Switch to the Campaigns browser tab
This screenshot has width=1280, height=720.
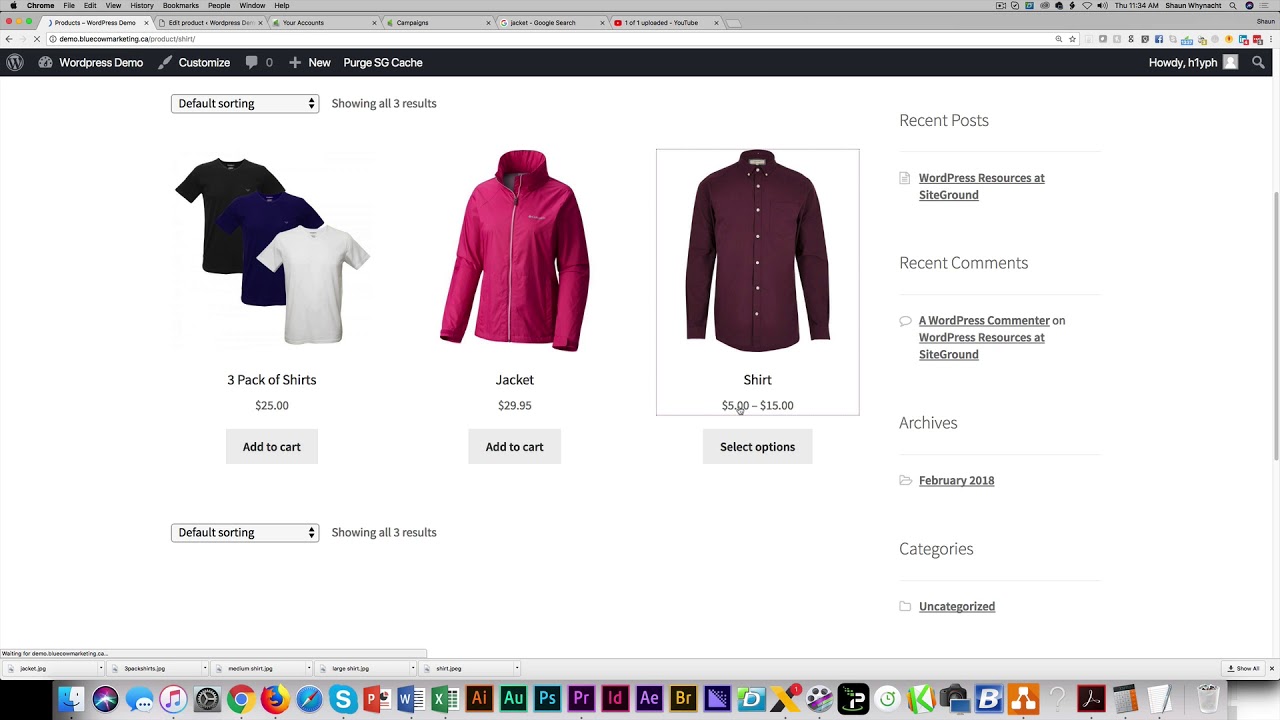(x=439, y=22)
